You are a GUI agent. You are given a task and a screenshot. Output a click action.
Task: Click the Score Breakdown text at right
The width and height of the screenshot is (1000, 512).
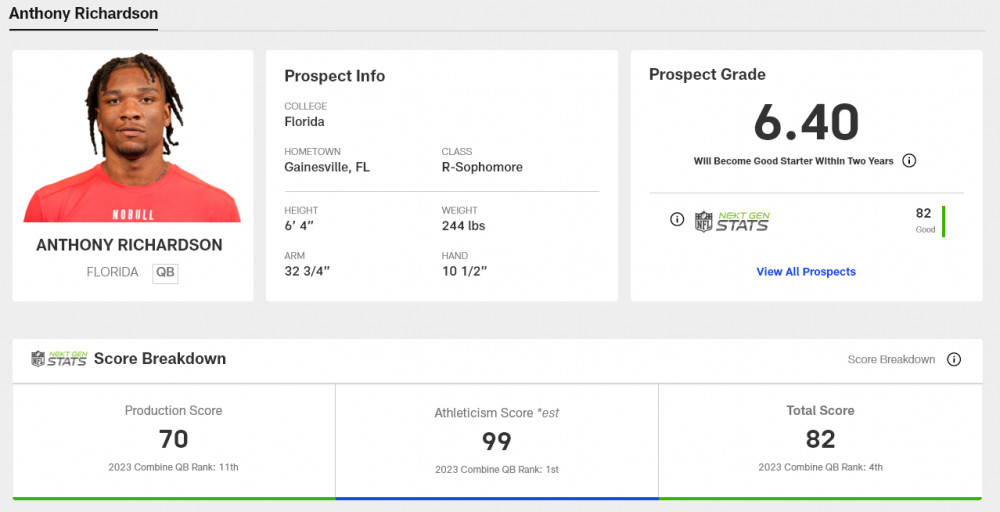(x=891, y=360)
